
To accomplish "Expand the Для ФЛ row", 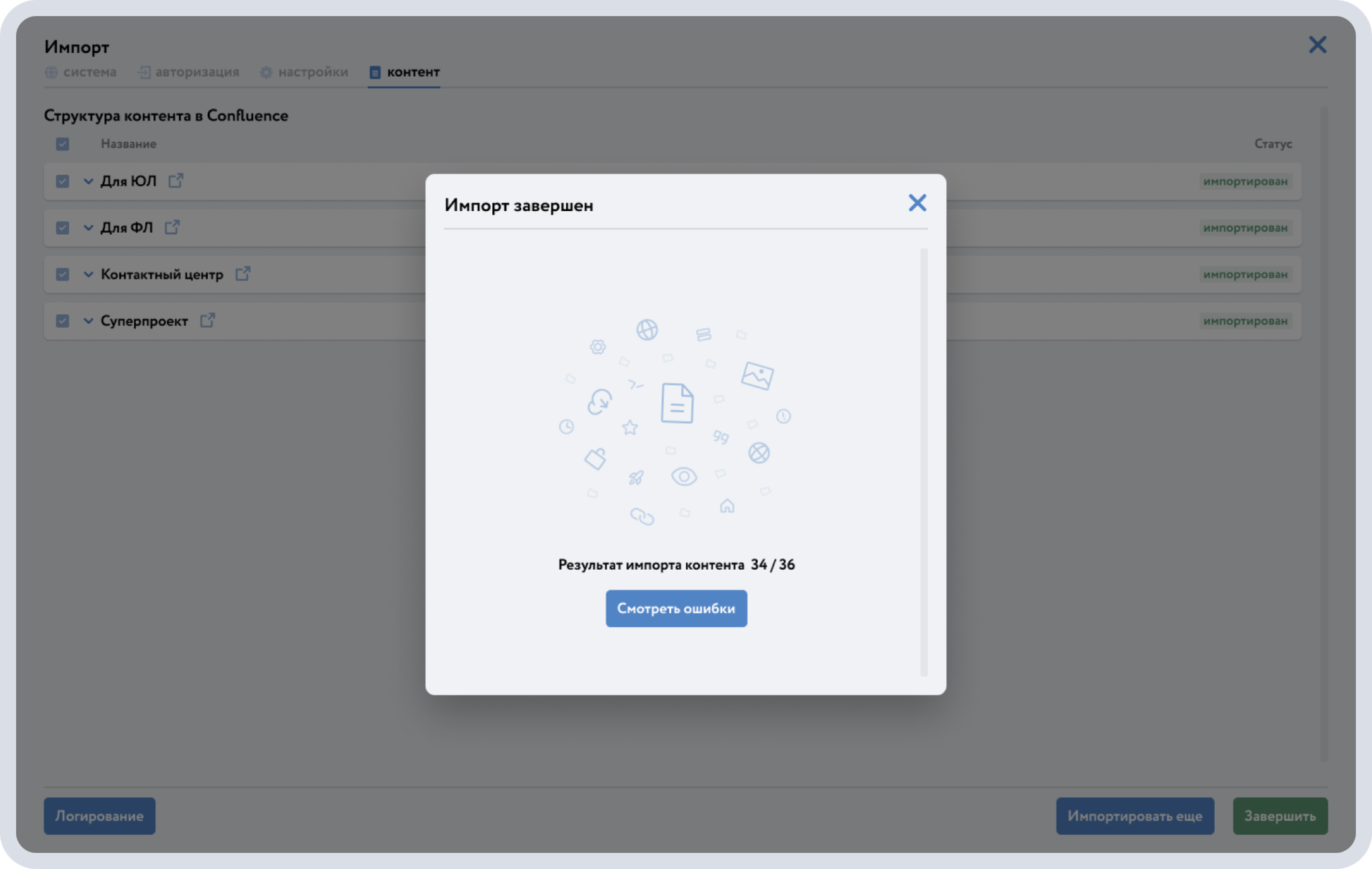I will coord(88,228).
